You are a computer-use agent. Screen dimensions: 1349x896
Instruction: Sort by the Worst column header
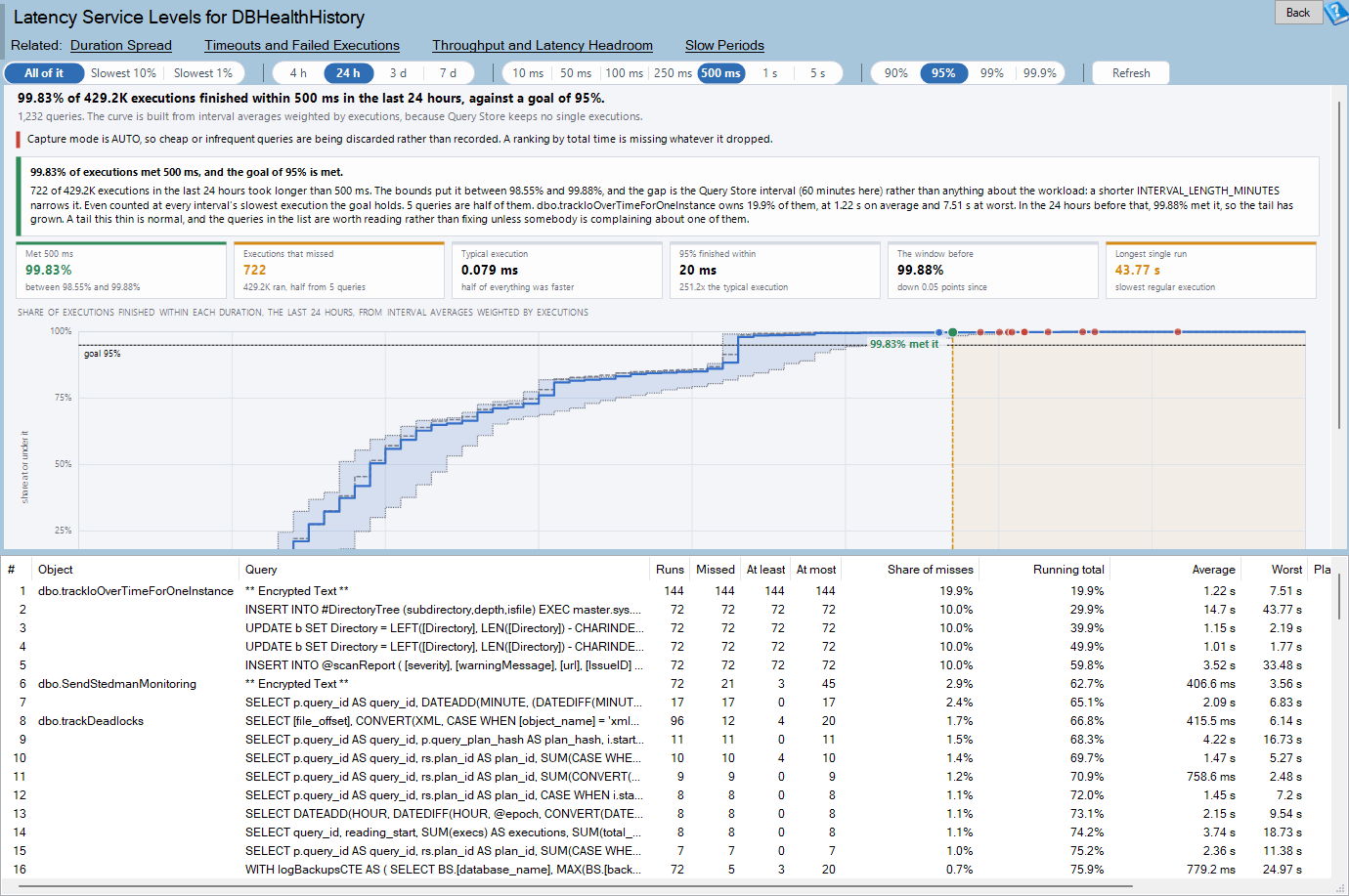(x=1275, y=570)
